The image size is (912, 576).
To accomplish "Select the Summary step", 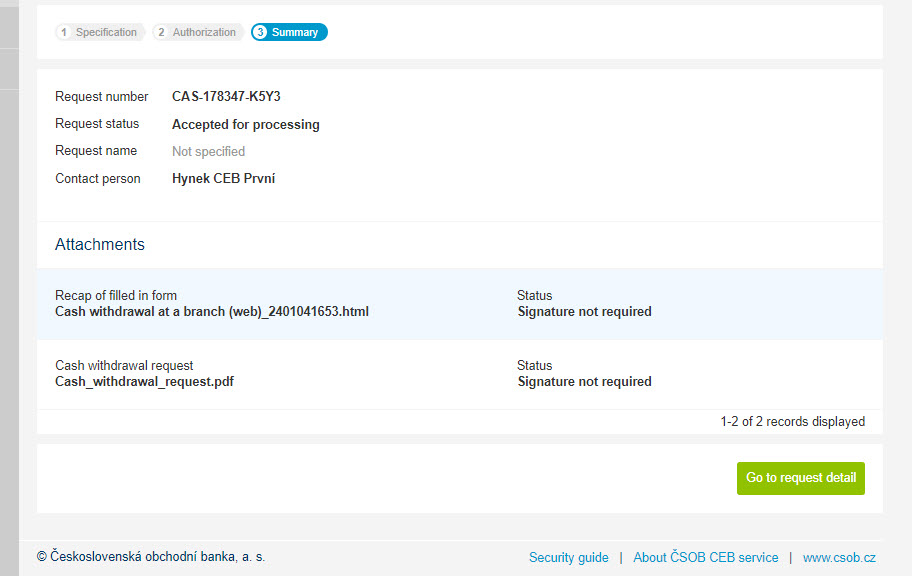I will click(289, 32).
